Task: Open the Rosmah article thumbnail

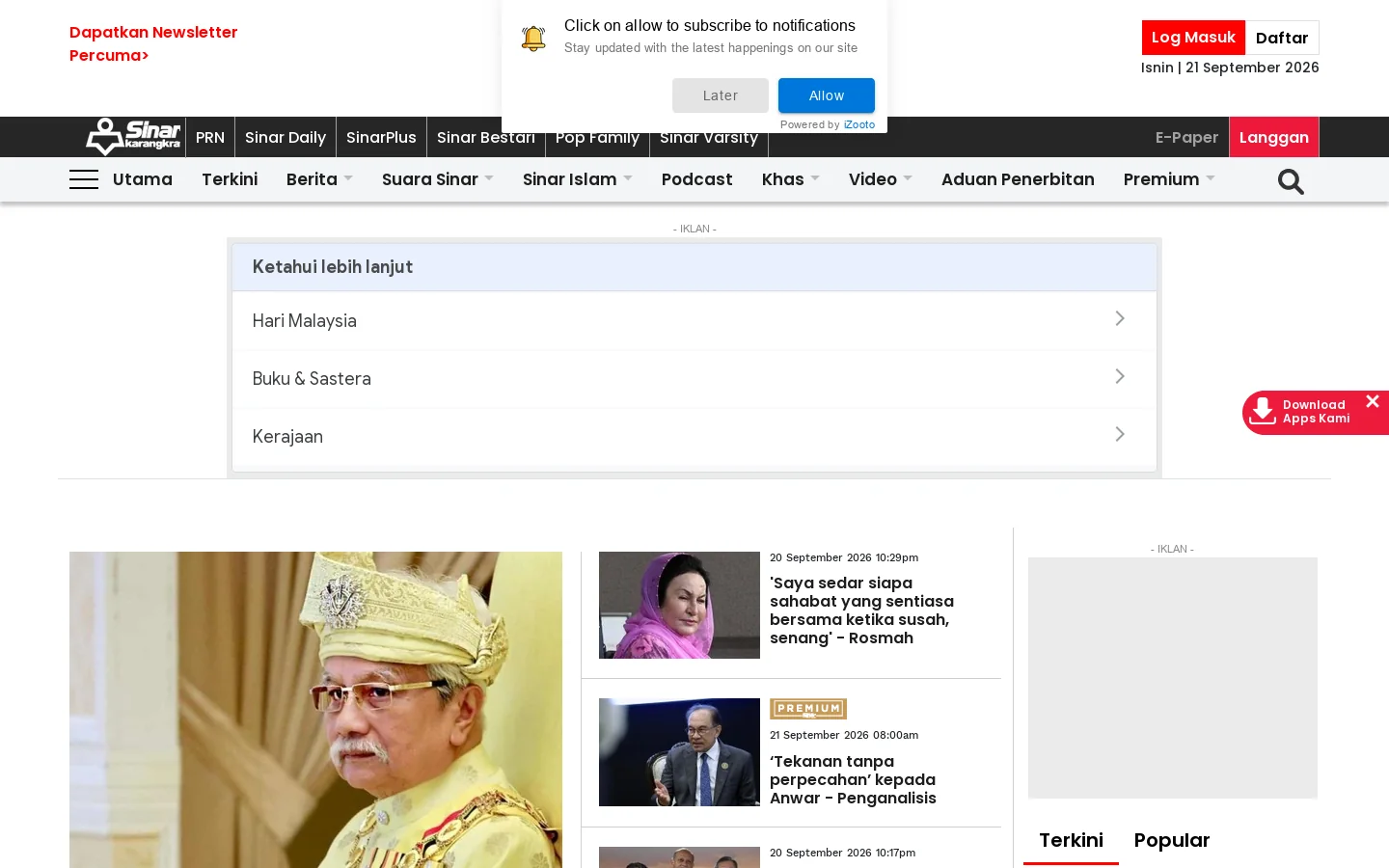Action: 679,605
